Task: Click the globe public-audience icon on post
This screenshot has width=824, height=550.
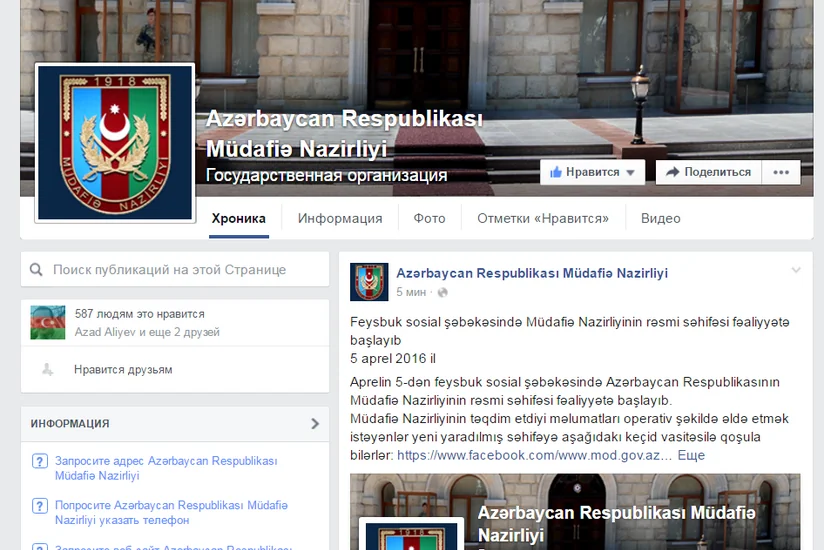Action: click(x=442, y=293)
